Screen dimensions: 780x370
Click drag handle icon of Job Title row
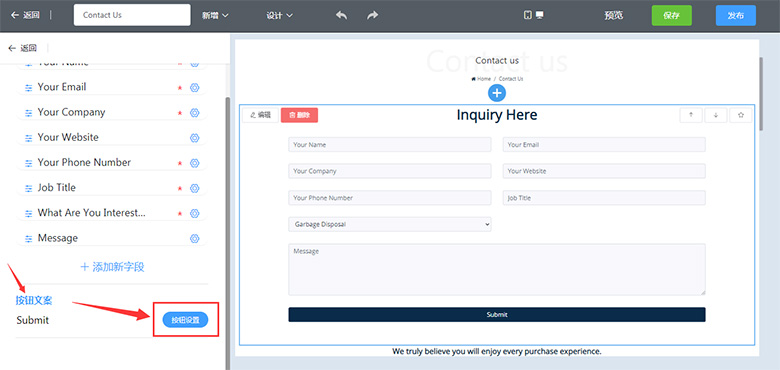pyautogui.click(x=29, y=188)
